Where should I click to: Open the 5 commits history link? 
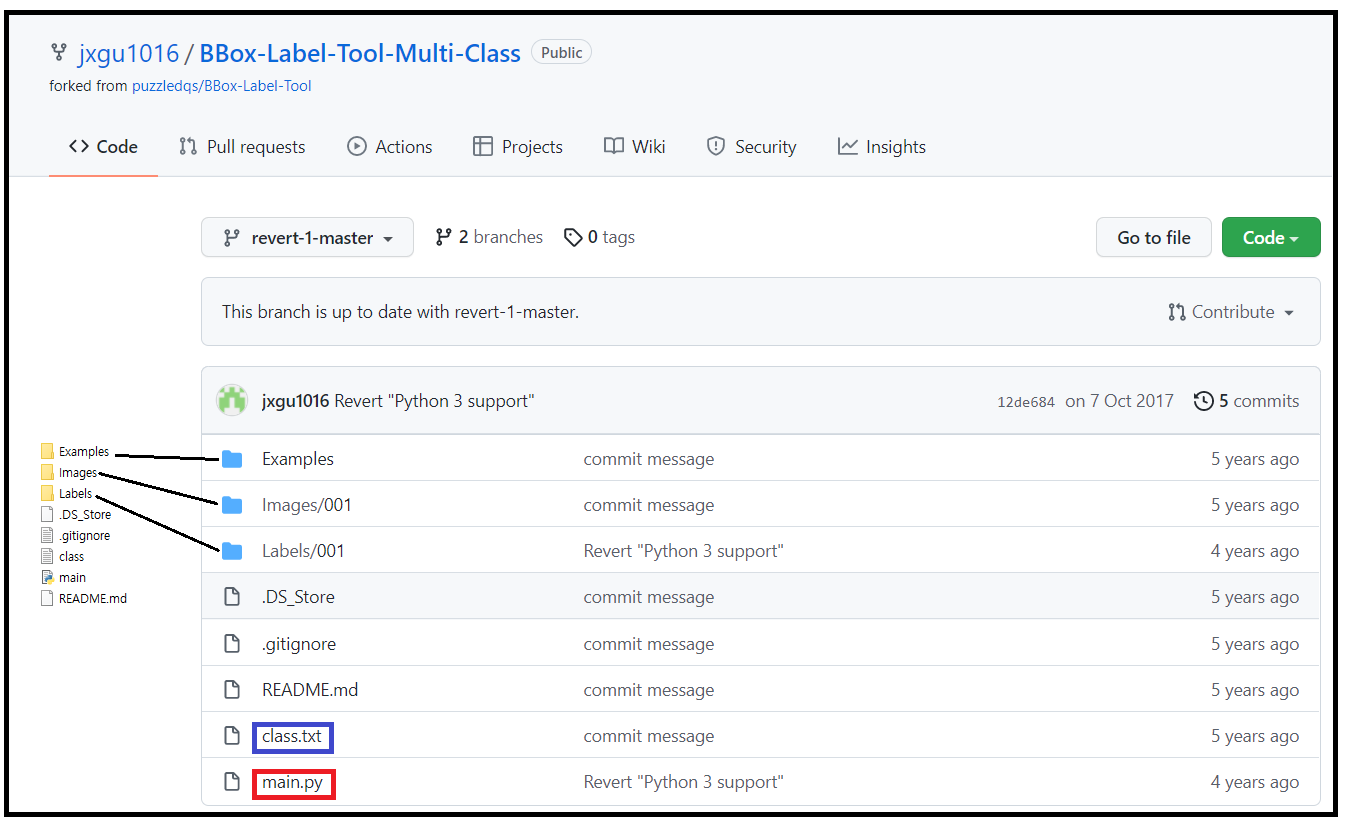(1247, 401)
